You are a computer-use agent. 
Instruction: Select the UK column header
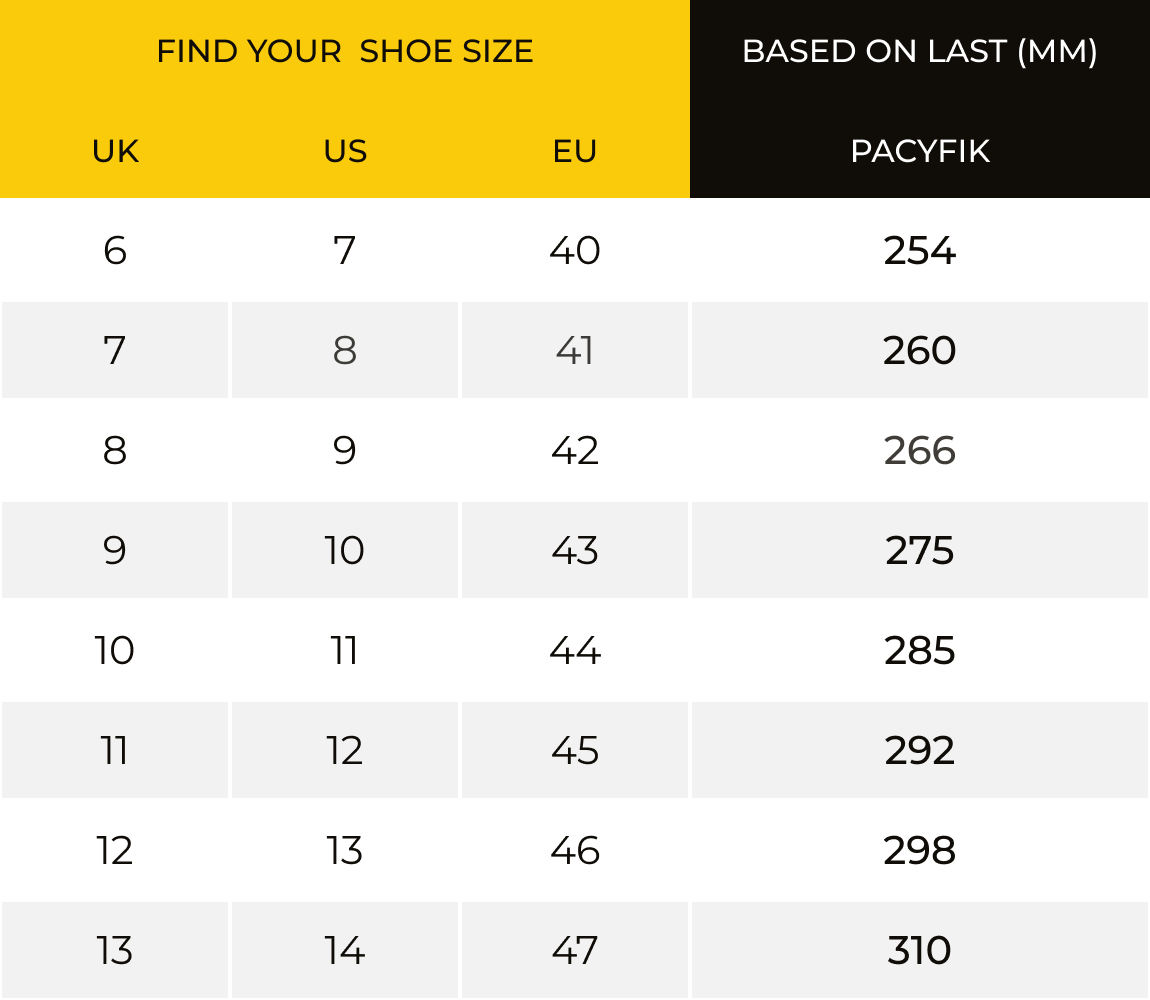click(x=115, y=151)
